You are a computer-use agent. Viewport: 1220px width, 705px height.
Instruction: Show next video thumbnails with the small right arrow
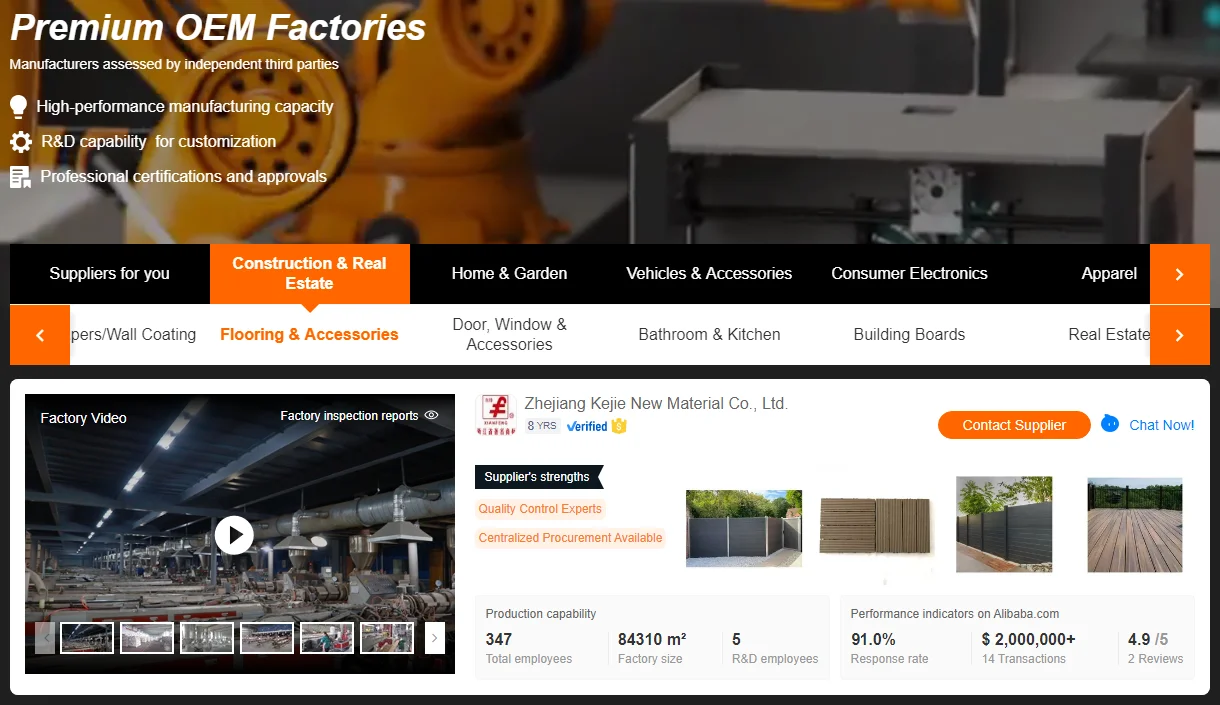tap(435, 638)
